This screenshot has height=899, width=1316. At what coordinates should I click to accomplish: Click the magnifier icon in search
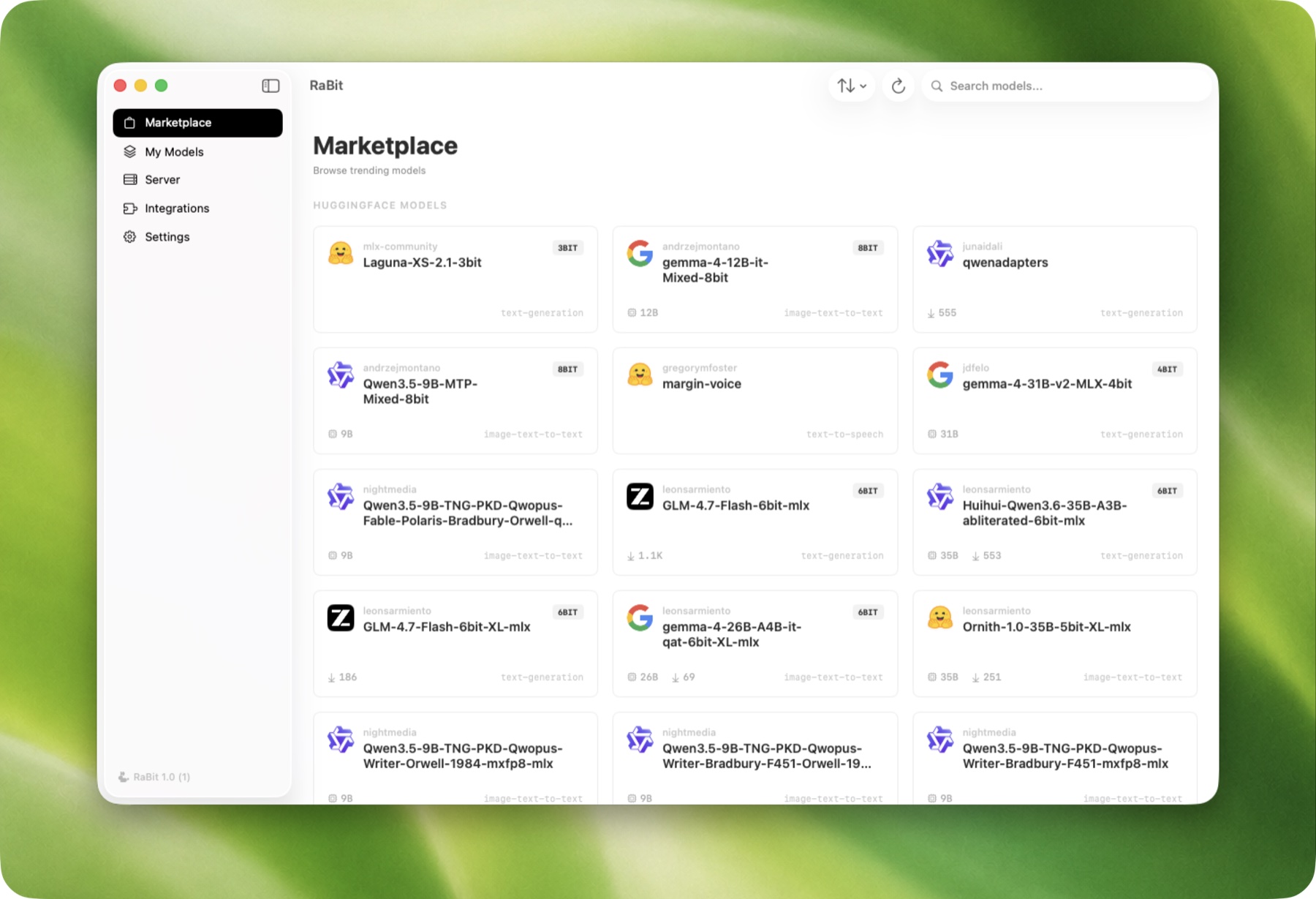(937, 86)
